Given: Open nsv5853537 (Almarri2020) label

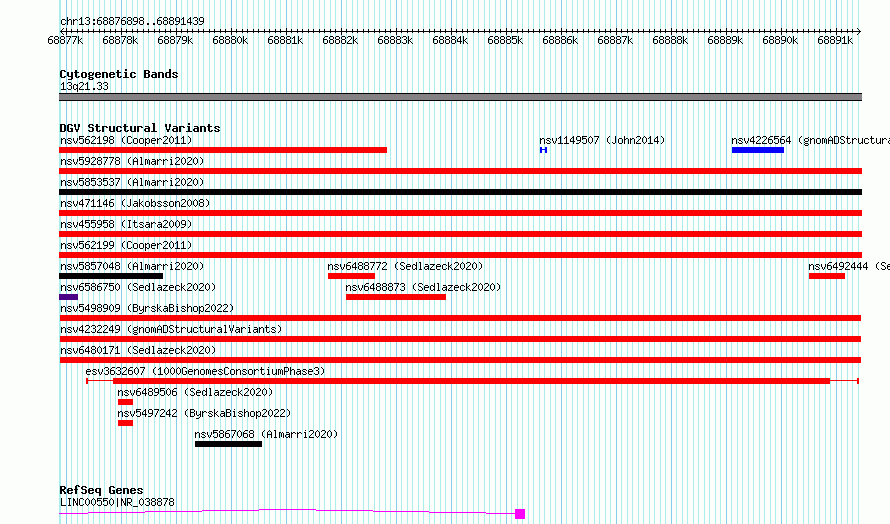Looking at the screenshot, I should [132, 182].
